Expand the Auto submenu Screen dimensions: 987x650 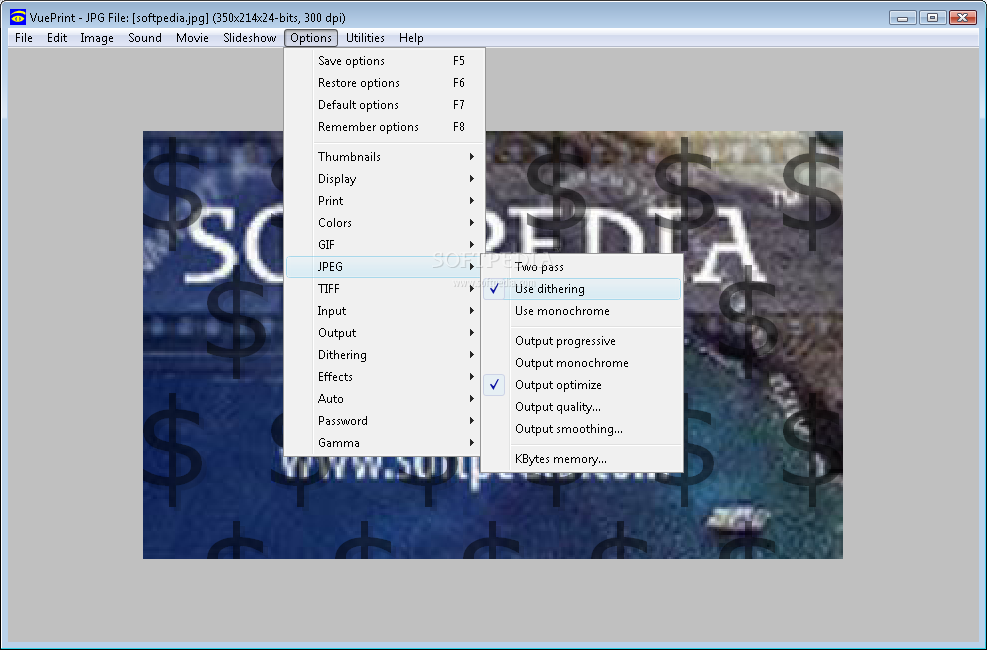point(385,399)
